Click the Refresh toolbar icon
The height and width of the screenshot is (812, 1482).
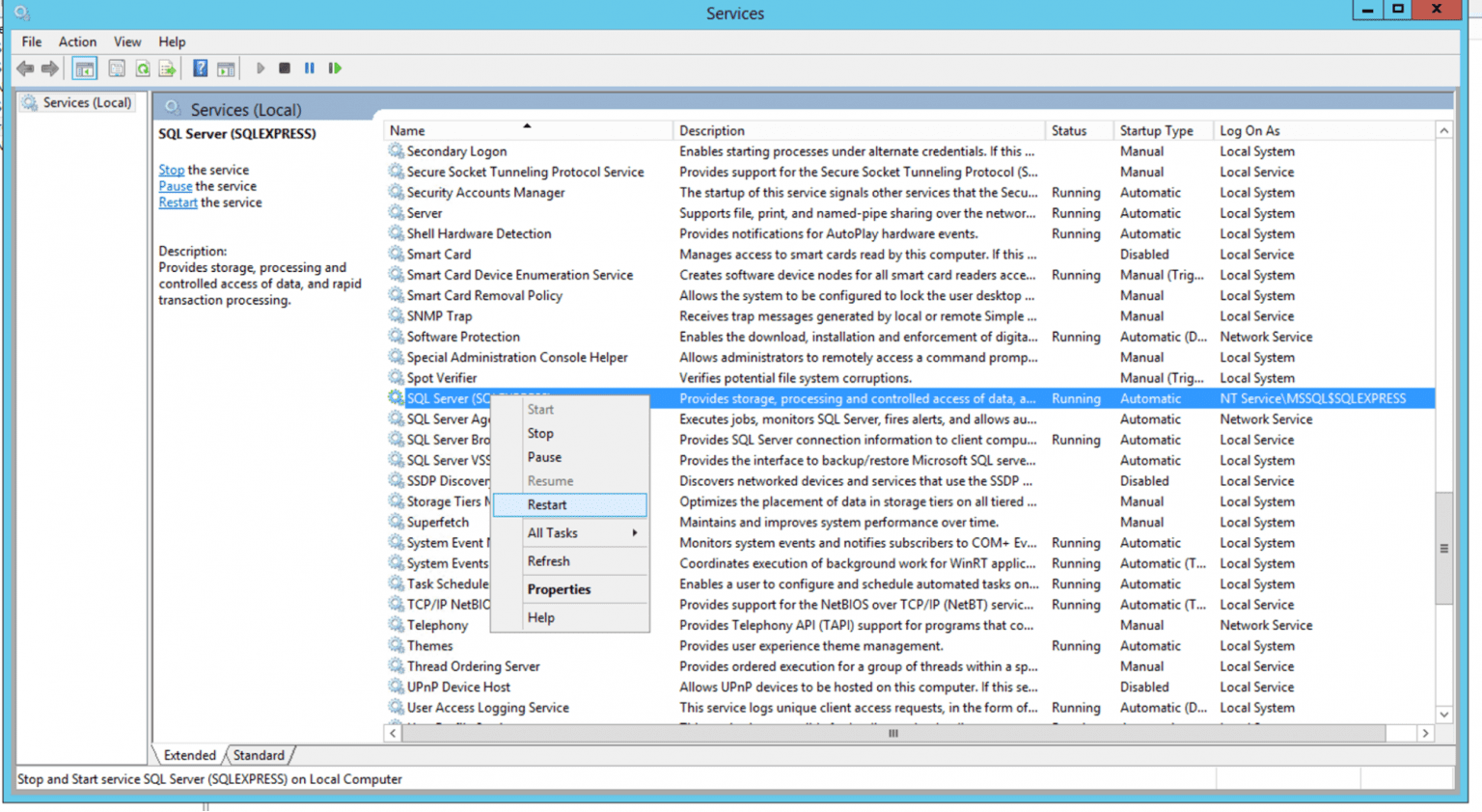point(143,68)
